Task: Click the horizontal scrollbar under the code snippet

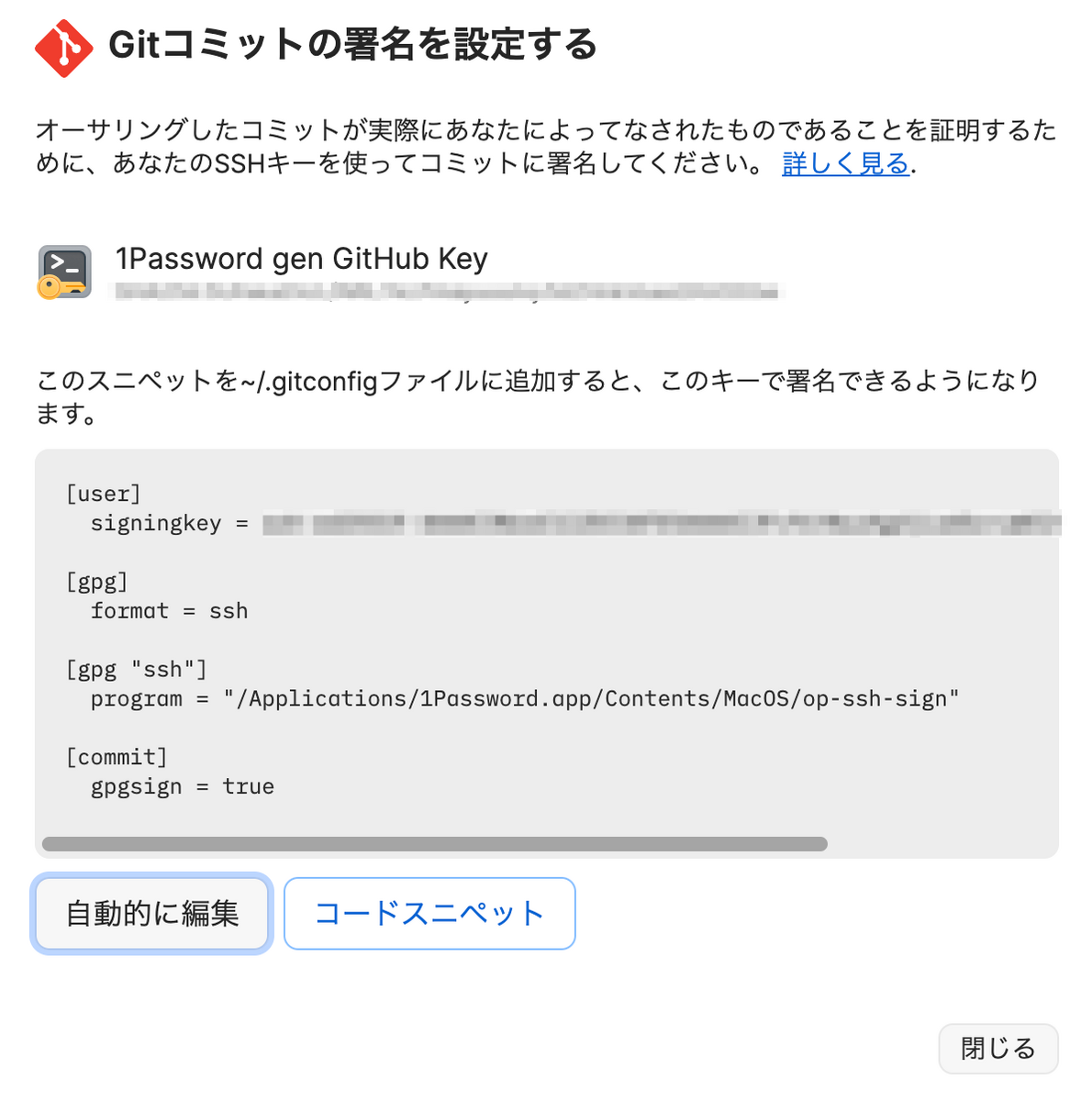Action: tap(436, 843)
